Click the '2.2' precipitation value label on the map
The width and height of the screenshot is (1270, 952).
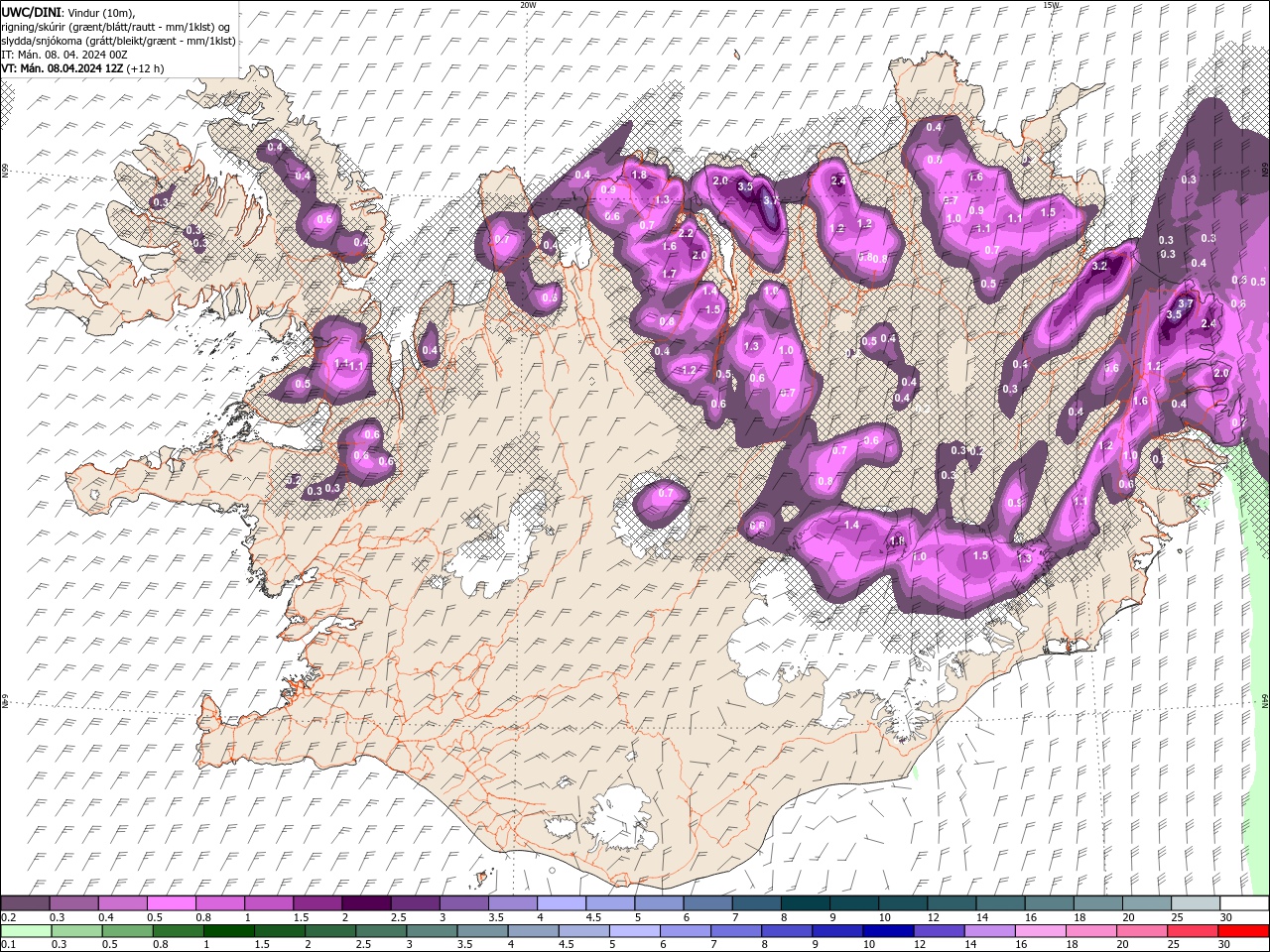pyautogui.click(x=686, y=233)
